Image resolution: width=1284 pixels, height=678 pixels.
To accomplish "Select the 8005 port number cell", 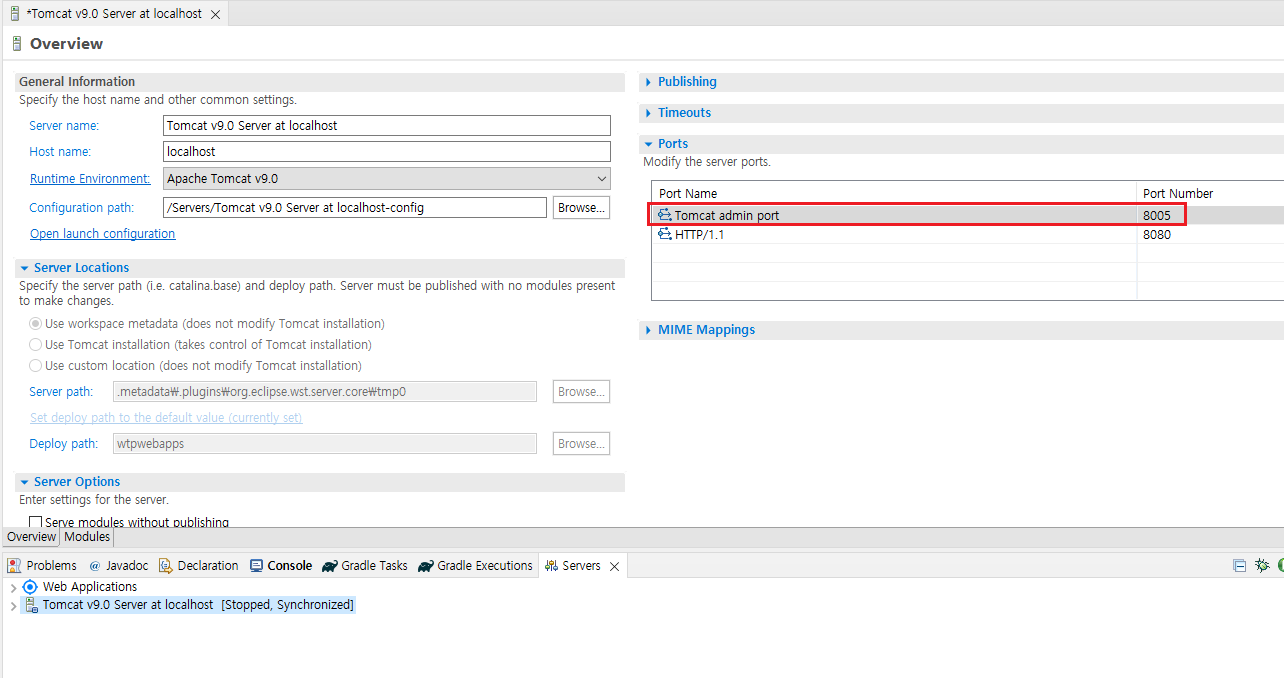I will [1157, 215].
